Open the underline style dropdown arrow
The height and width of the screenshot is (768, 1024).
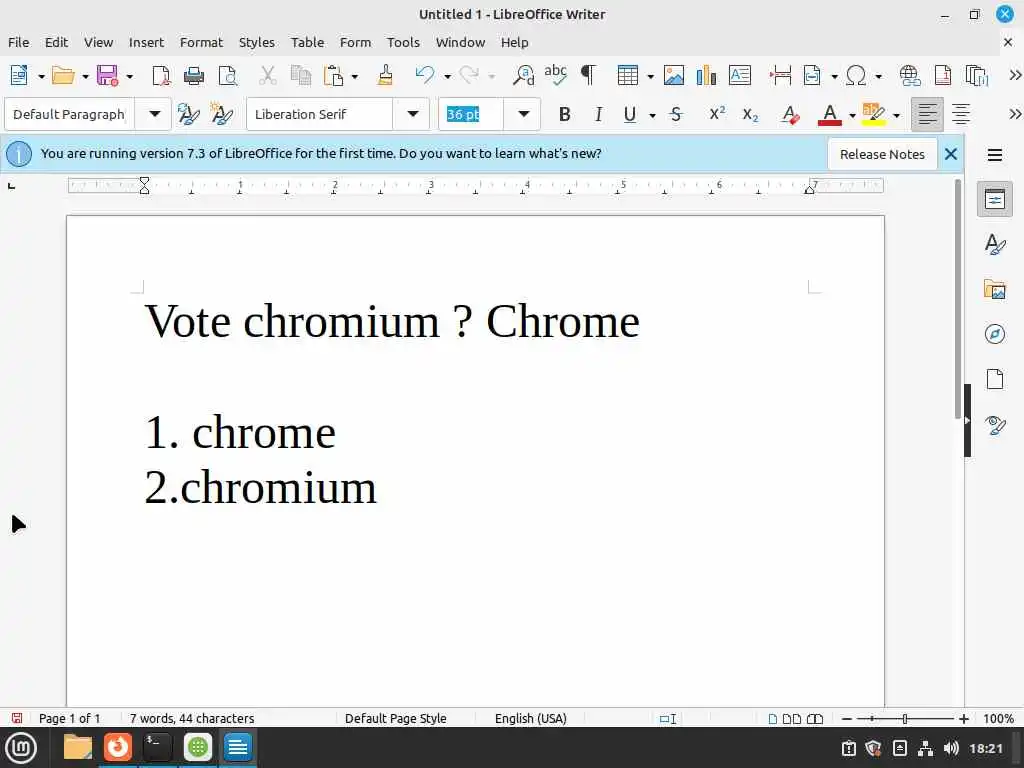[x=652, y=116]
